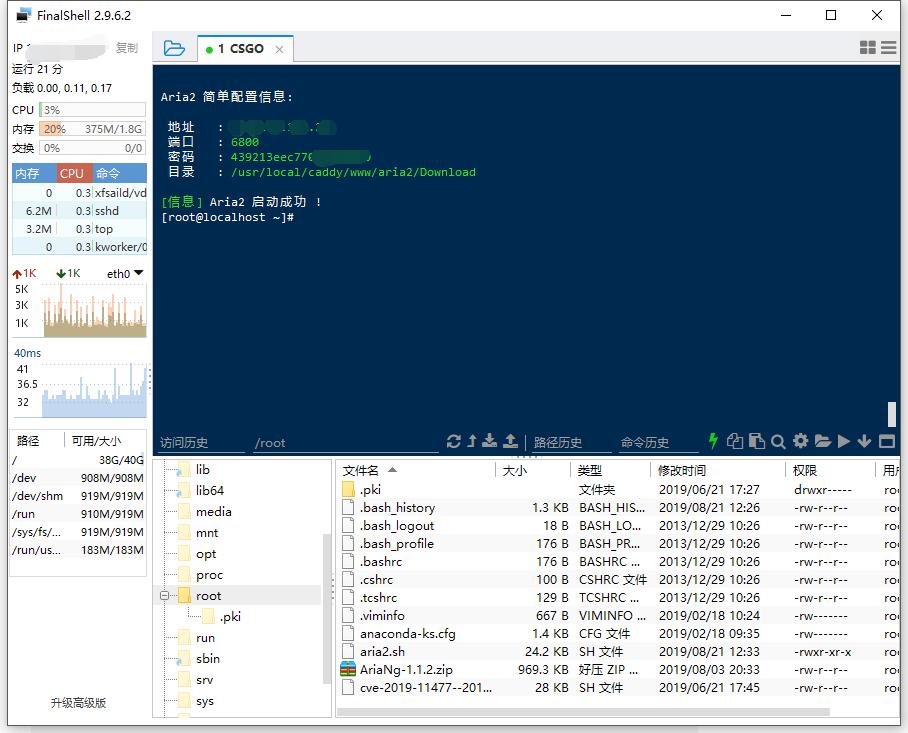
Task: Click the down arrow icon in terminal toolbar
Action: pos(864,441)
